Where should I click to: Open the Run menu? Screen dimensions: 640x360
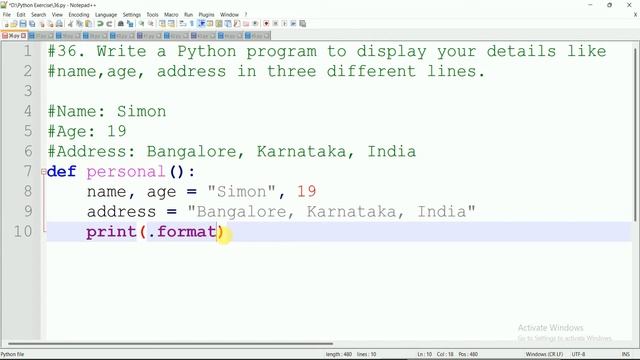[188, 14]
